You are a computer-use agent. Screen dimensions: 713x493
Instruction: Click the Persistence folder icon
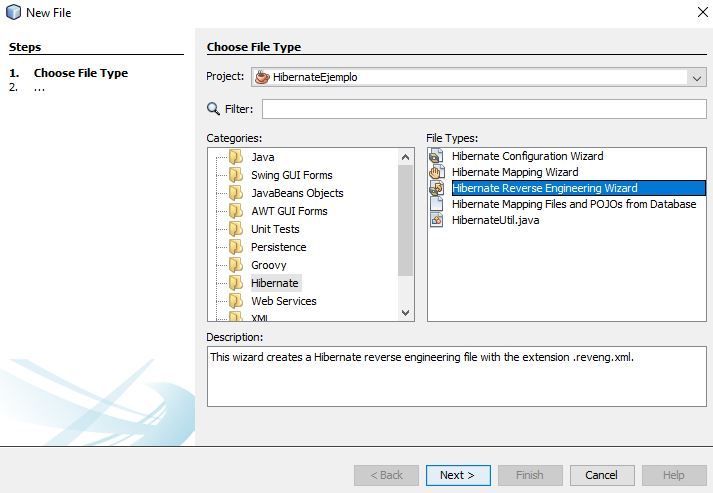(x=236, y=247)
